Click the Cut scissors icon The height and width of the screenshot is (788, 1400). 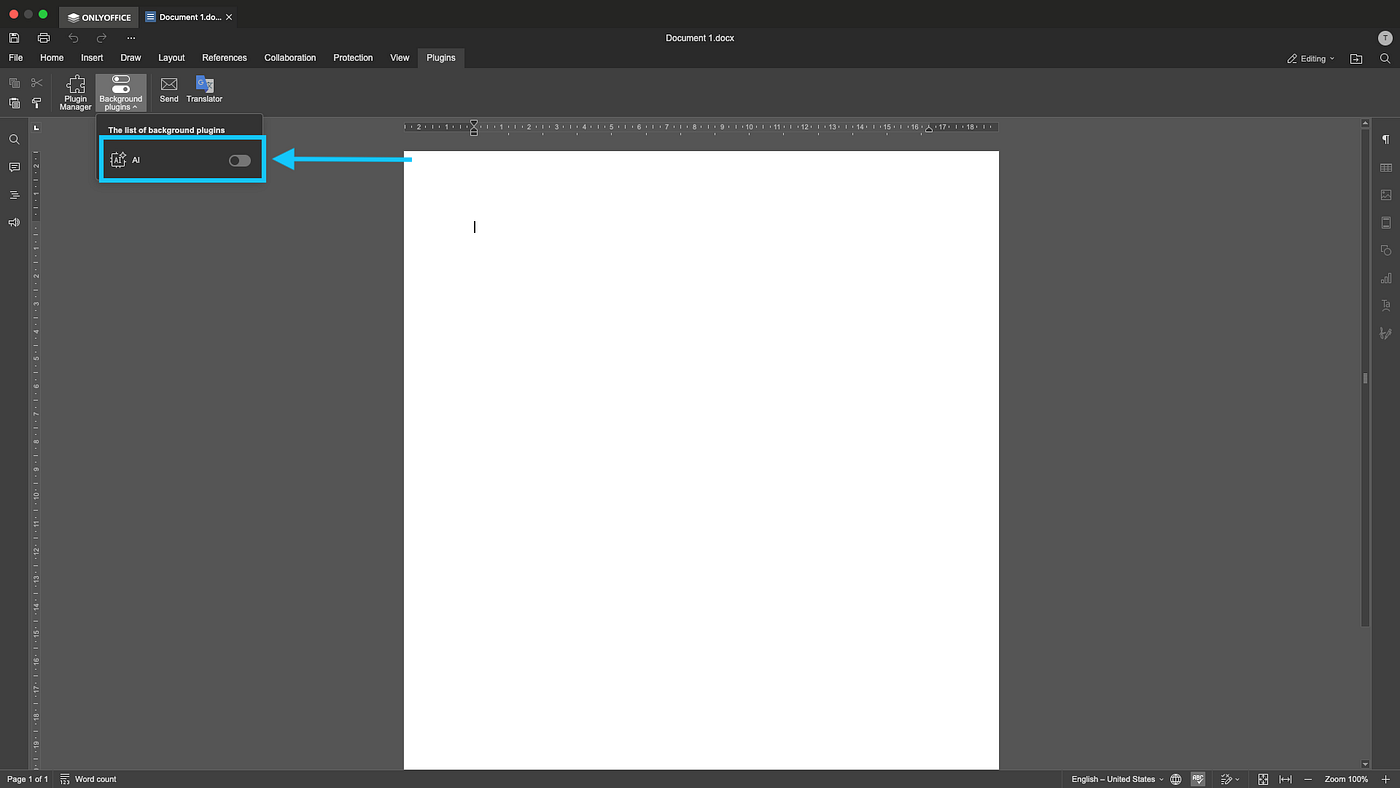(x=37, y=83)
